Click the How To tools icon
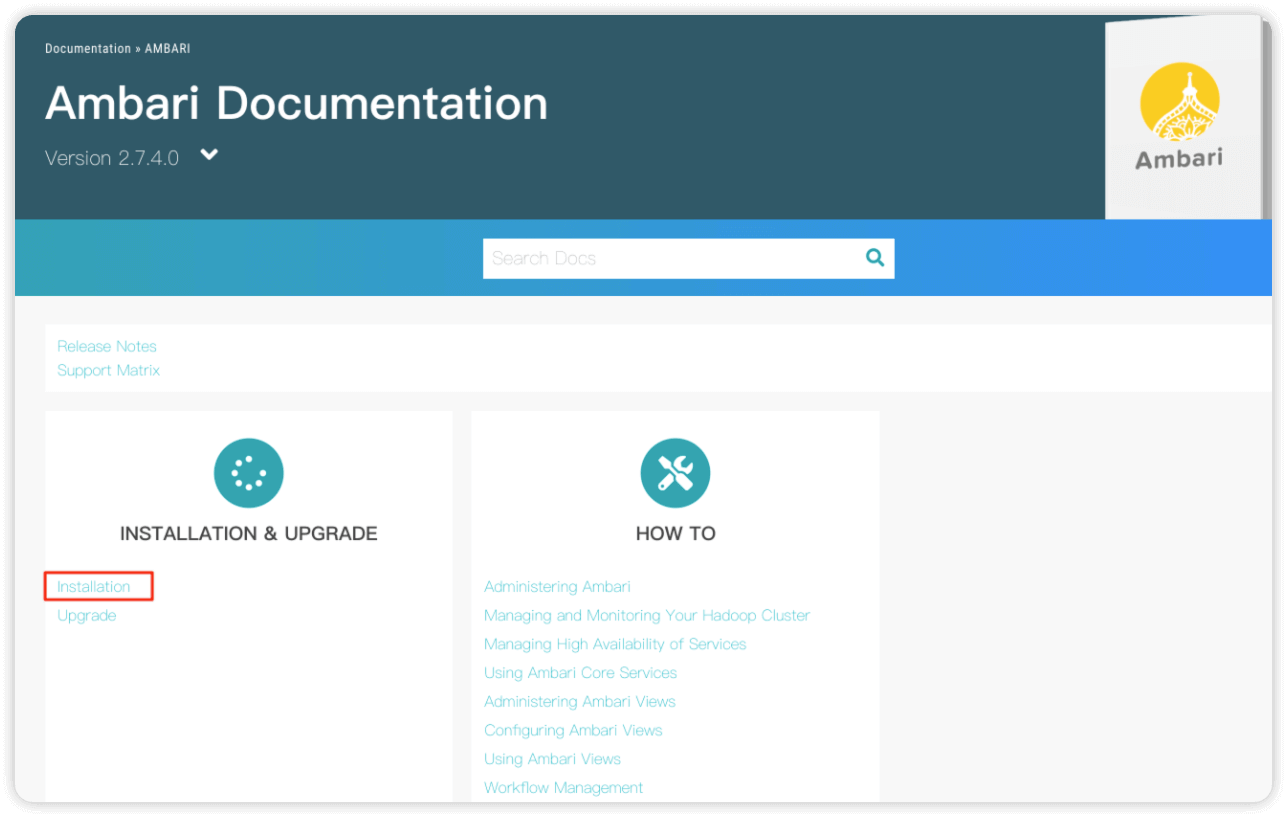 coord(675,473)
